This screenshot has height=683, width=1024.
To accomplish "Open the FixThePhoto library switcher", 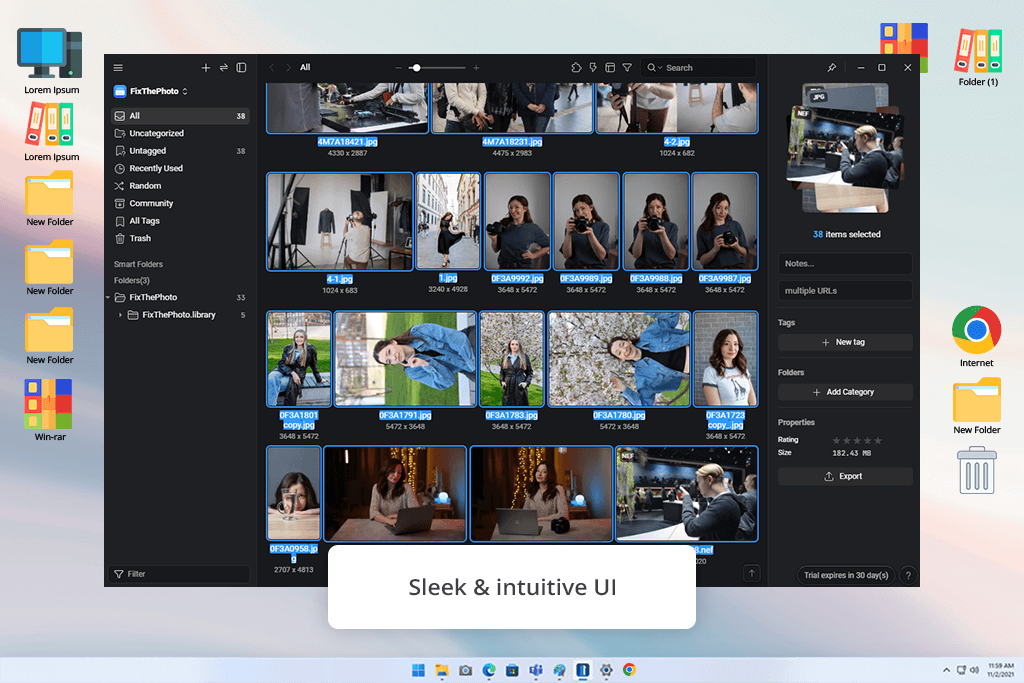I will pos(152,91).
